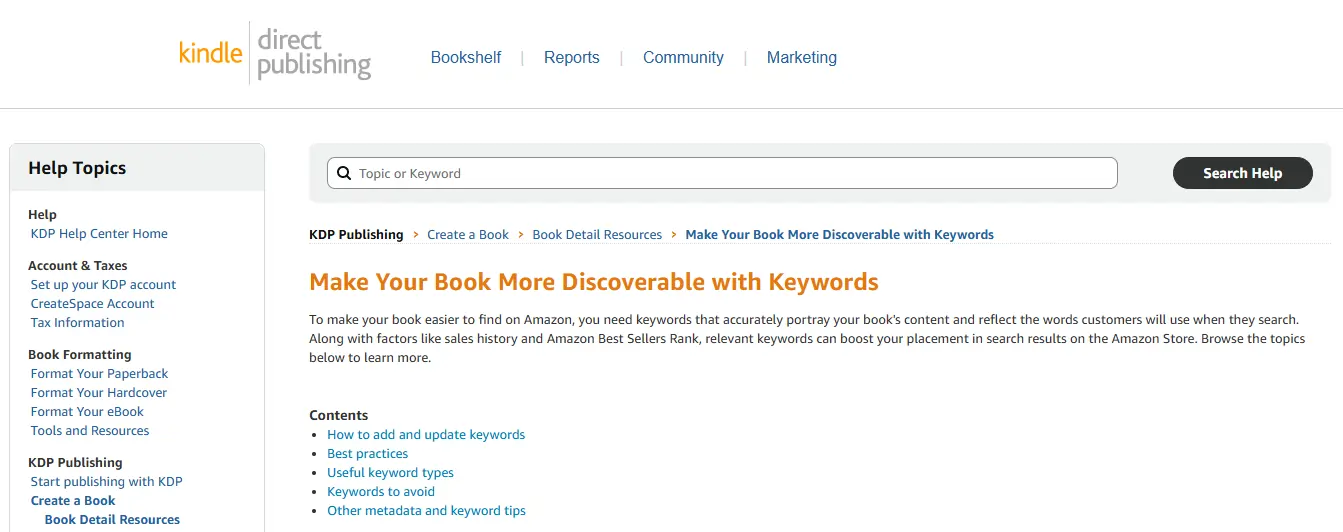Open Tax Information sidebar link
This screenshot has height=532, width=1343.
tap(77, 322)
